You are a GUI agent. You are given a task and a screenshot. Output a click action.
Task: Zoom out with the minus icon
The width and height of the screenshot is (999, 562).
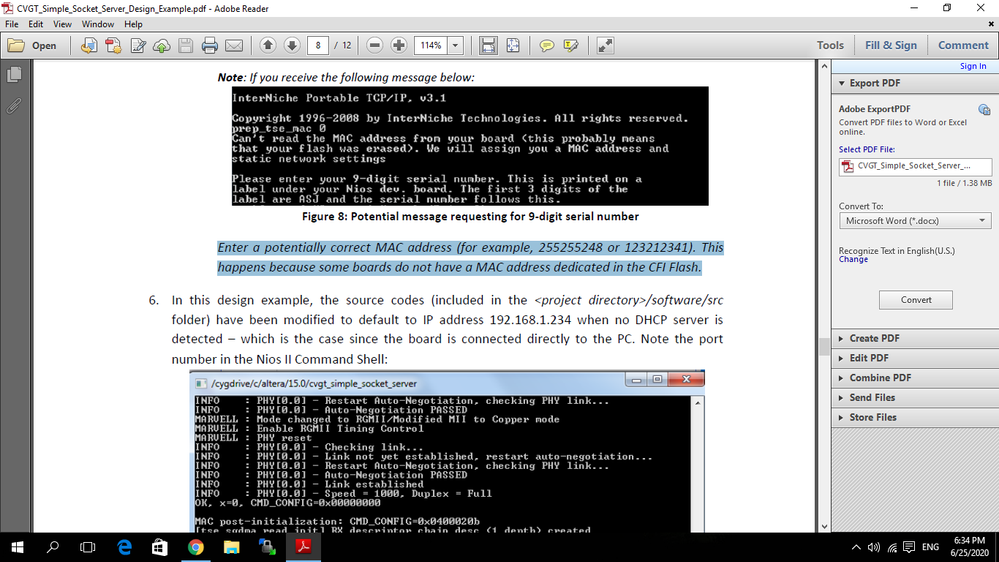tap(375, 45)
